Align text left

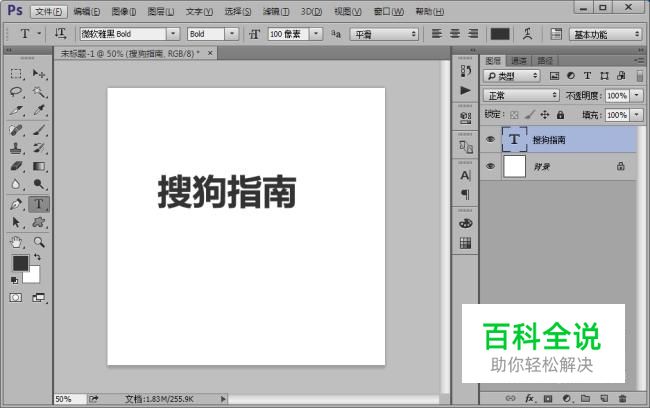[437, 34]
